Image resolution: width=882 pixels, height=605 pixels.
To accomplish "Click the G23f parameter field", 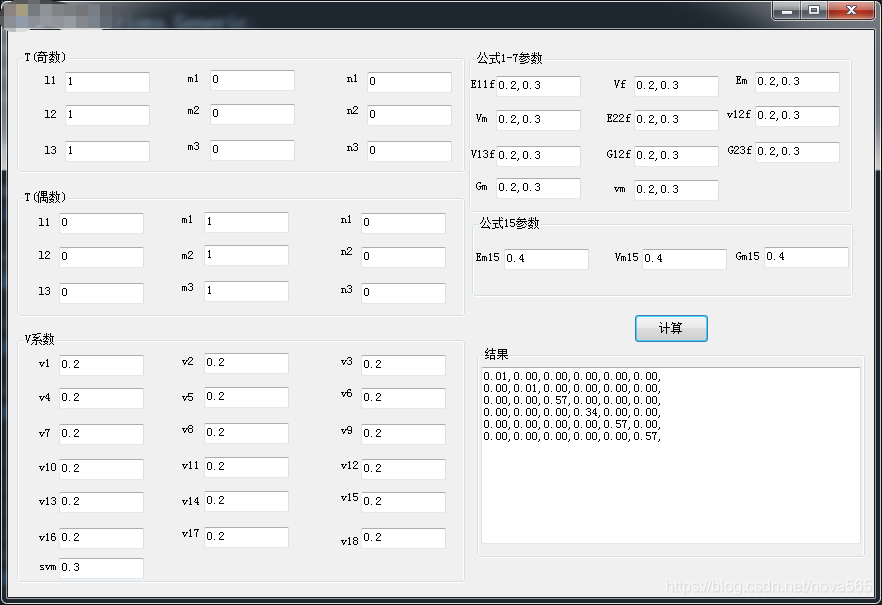I will click(x=797, y=152).
